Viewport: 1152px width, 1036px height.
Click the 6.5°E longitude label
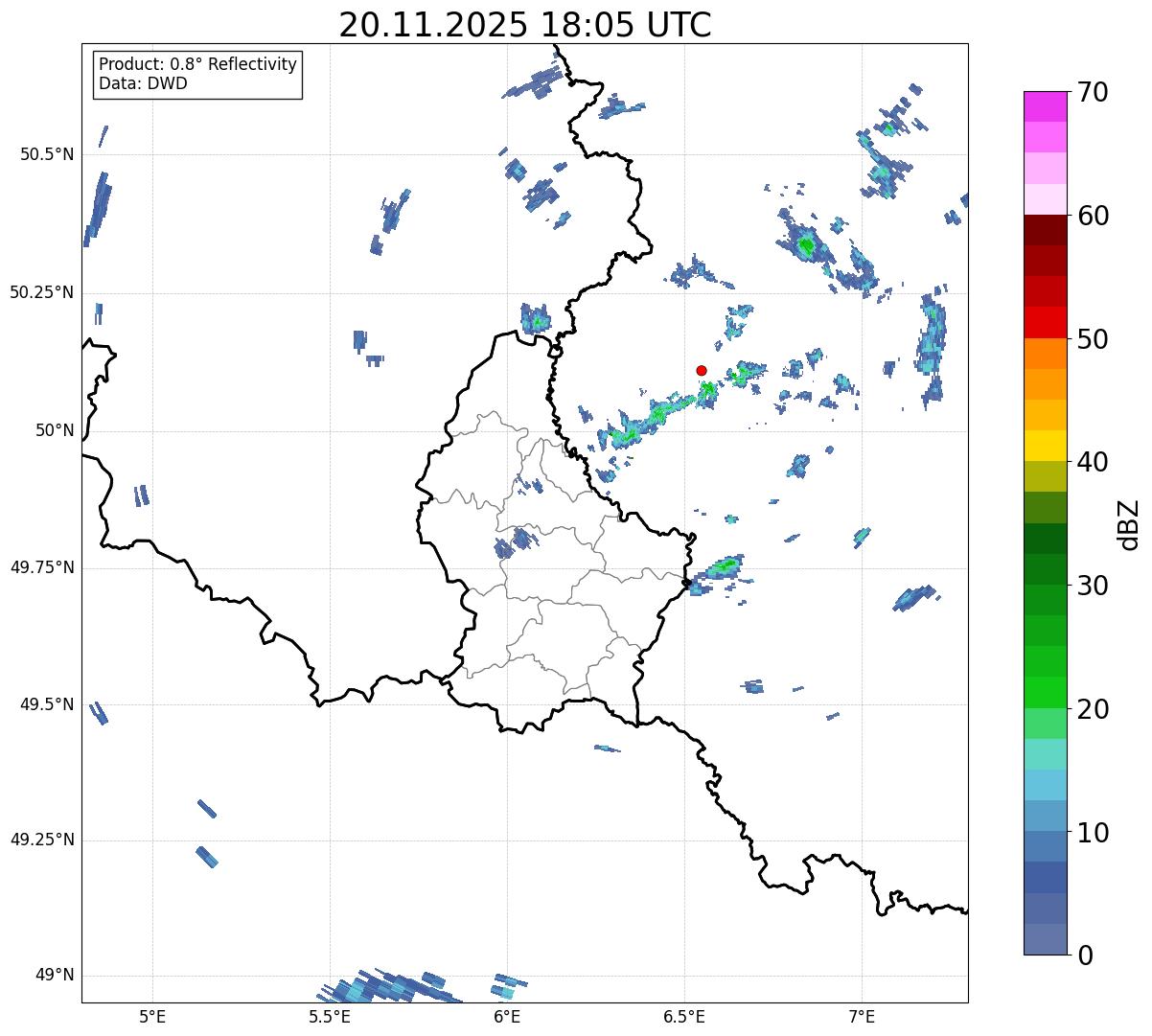[684, 1016]
